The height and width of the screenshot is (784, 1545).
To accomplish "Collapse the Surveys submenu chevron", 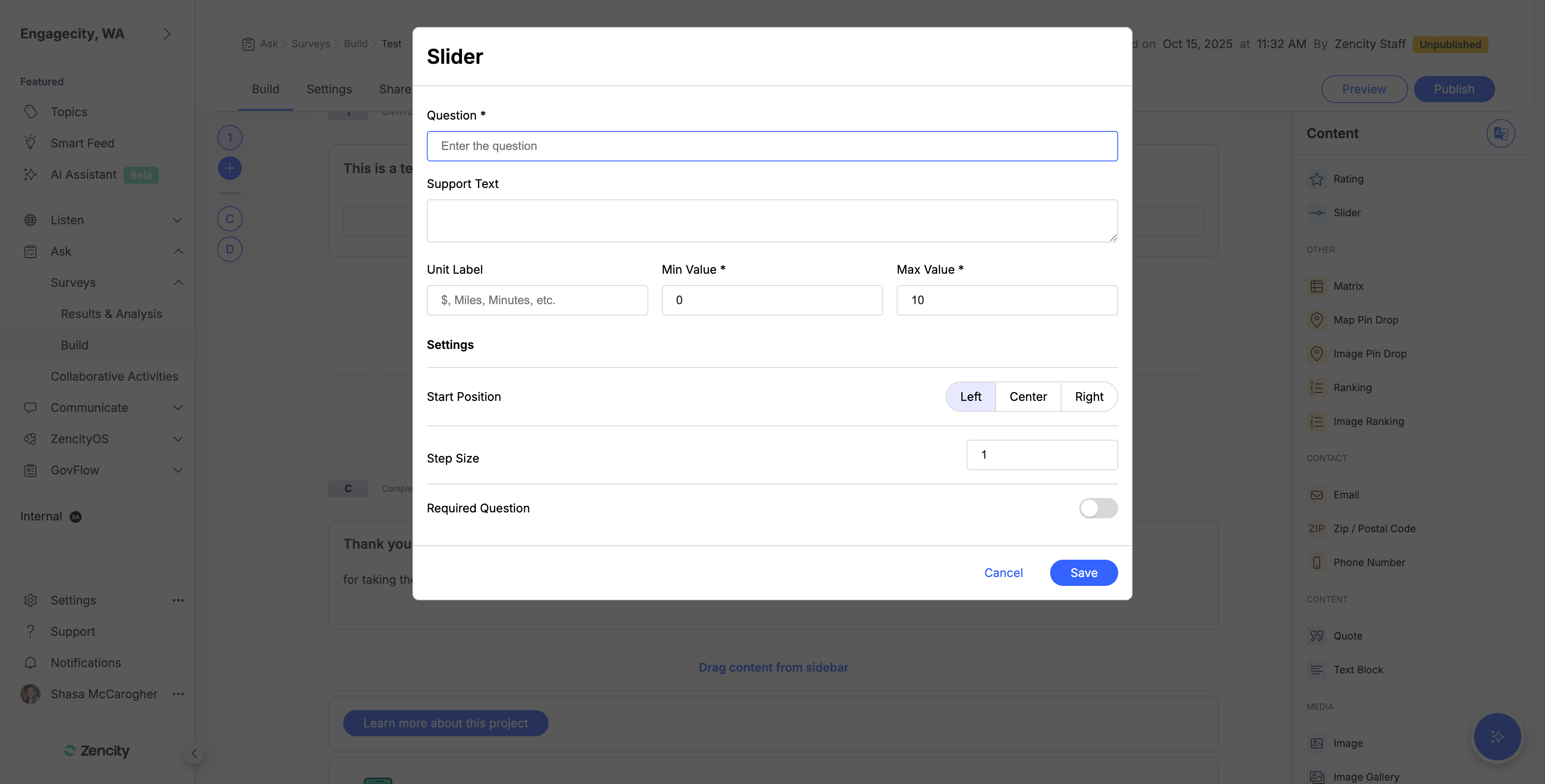I will pyautogui.click(x=178, y=282).
